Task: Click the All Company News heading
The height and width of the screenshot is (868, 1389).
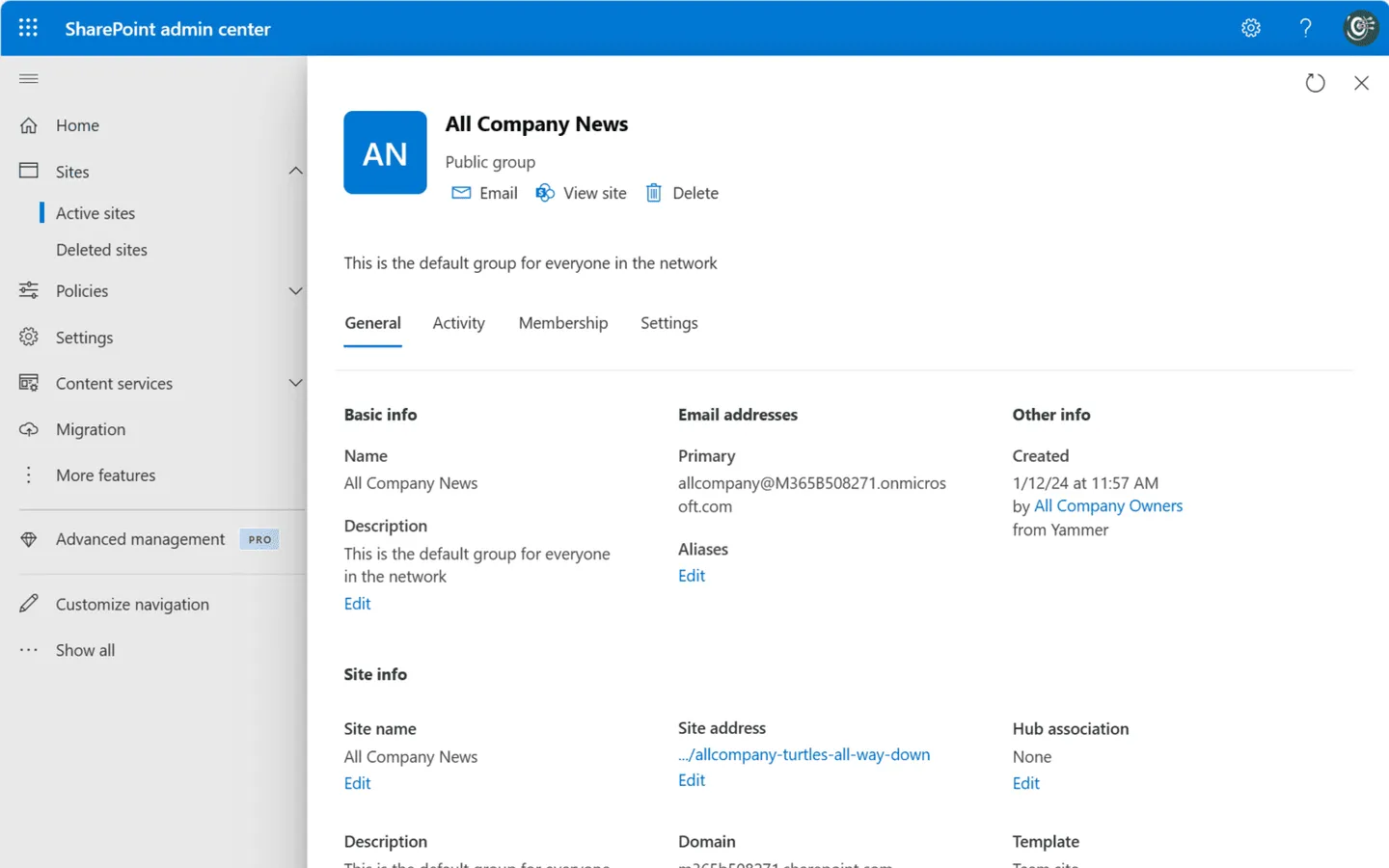Action: [536, 124]
